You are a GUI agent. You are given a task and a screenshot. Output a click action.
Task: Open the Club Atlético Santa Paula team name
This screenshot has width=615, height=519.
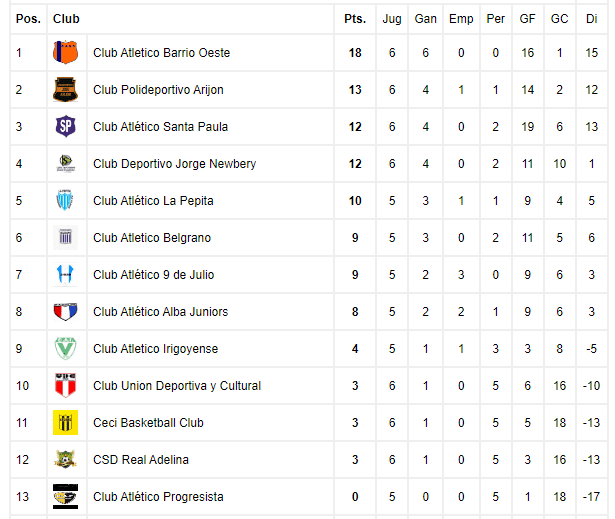(160, 127)
